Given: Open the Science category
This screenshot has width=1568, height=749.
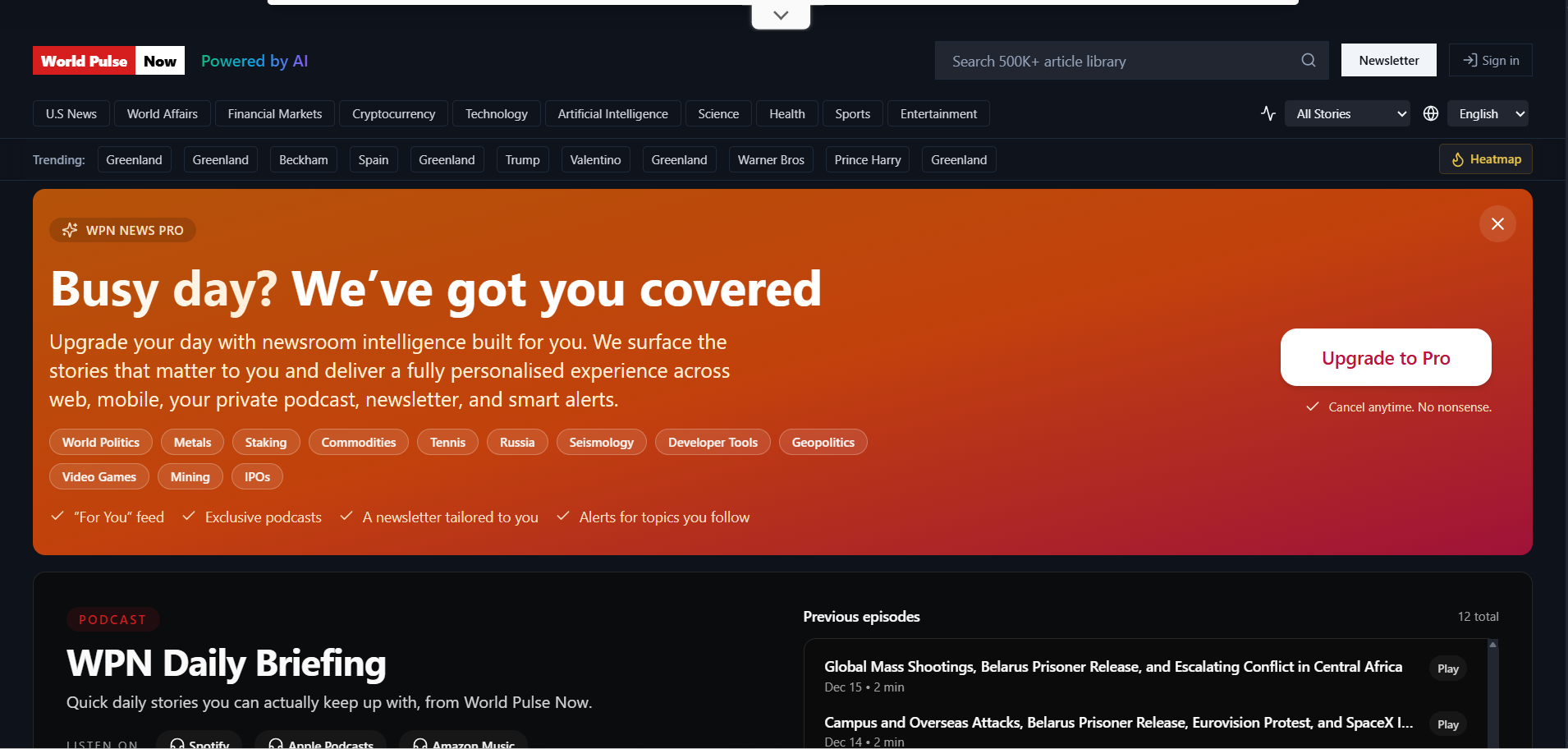Looking at the screenshot, I should pos(718,113).
